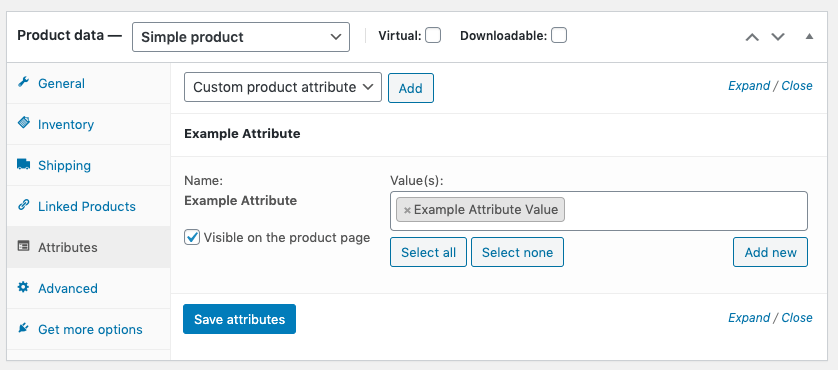Click the Inventory tag icon
Viewport: 838px width, 370px height.
[24, 123]
